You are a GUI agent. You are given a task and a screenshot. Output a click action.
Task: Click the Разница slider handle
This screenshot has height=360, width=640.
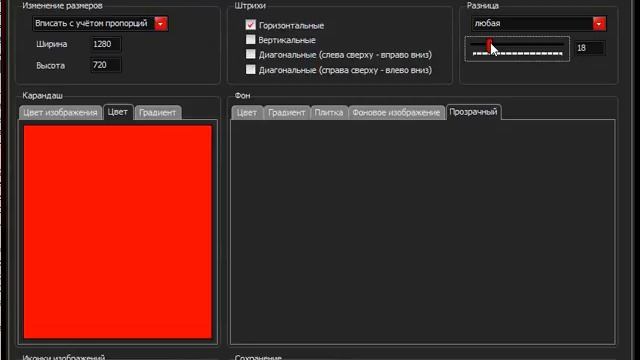[489, 46]
